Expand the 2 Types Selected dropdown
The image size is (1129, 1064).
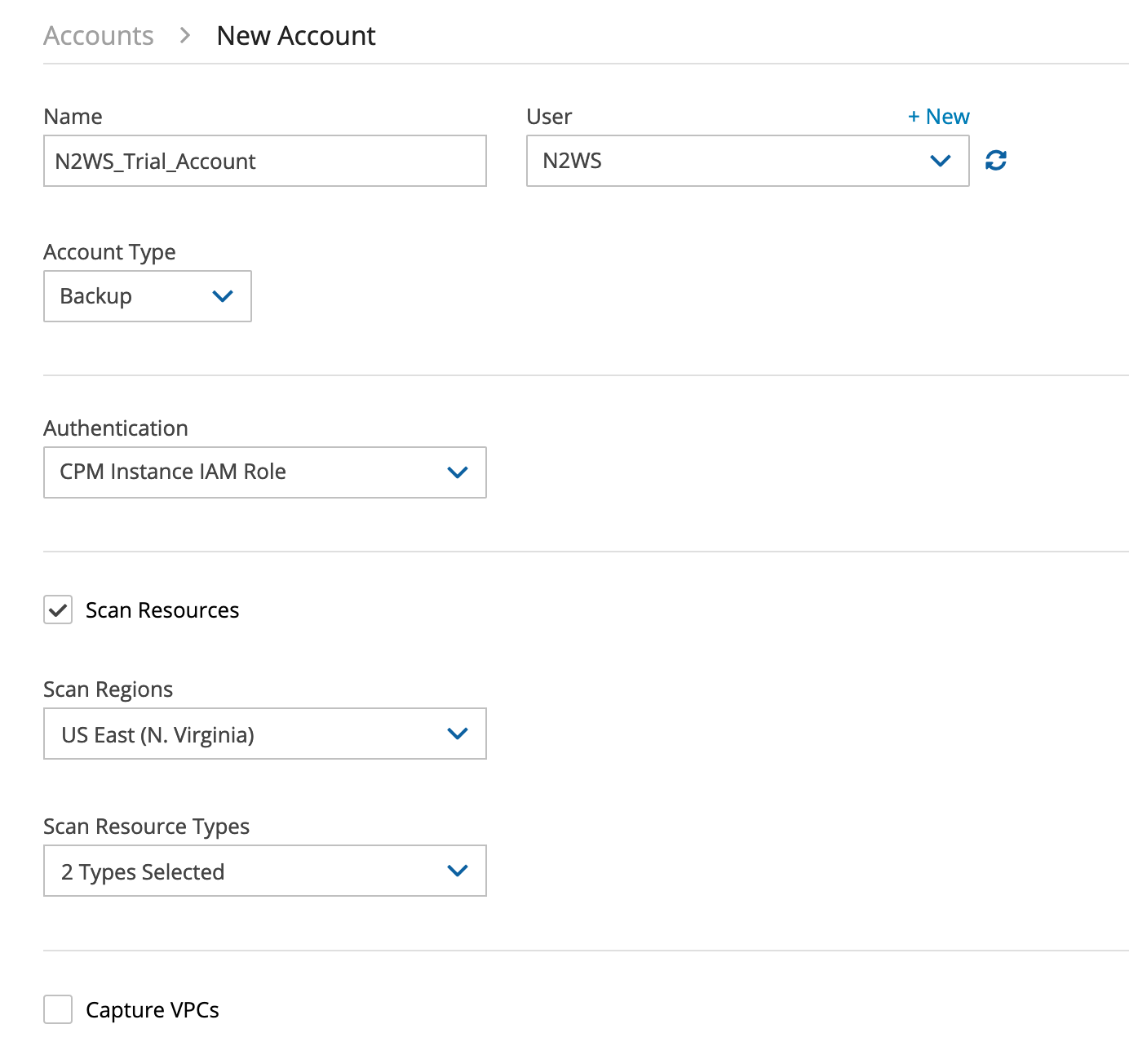tap(245, 871)
